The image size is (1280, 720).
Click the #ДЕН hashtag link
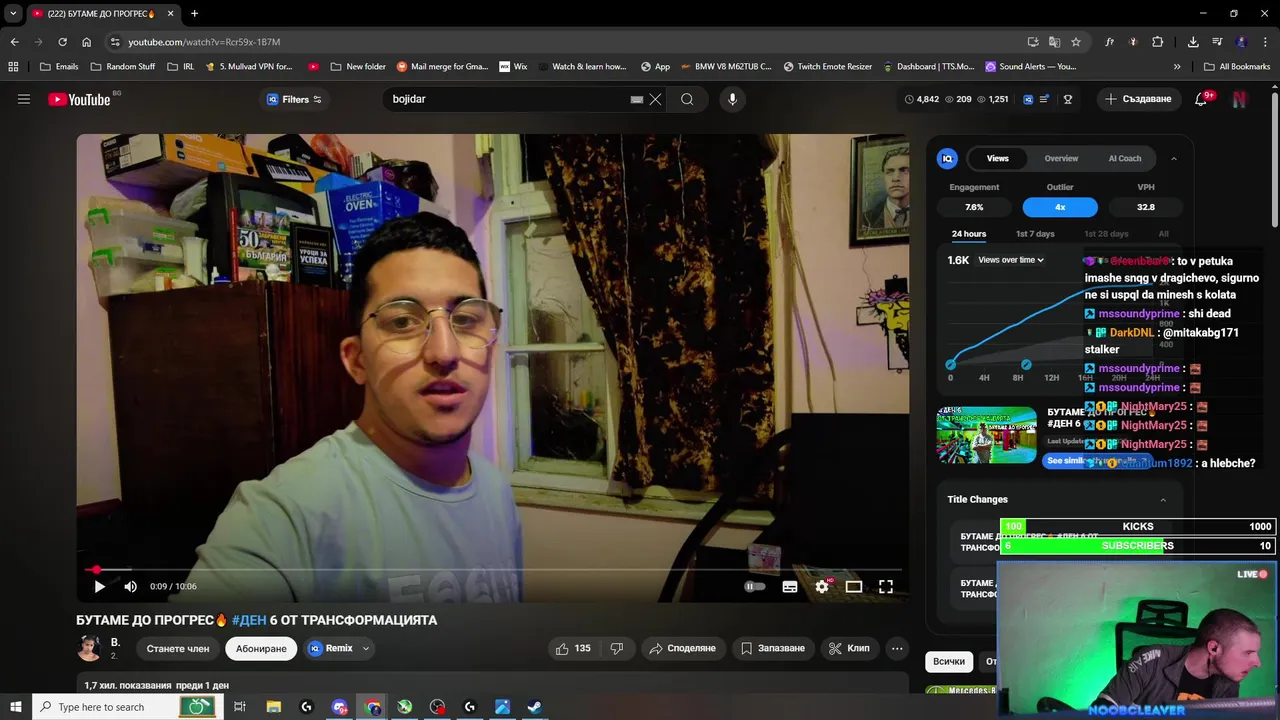(249, 620)
